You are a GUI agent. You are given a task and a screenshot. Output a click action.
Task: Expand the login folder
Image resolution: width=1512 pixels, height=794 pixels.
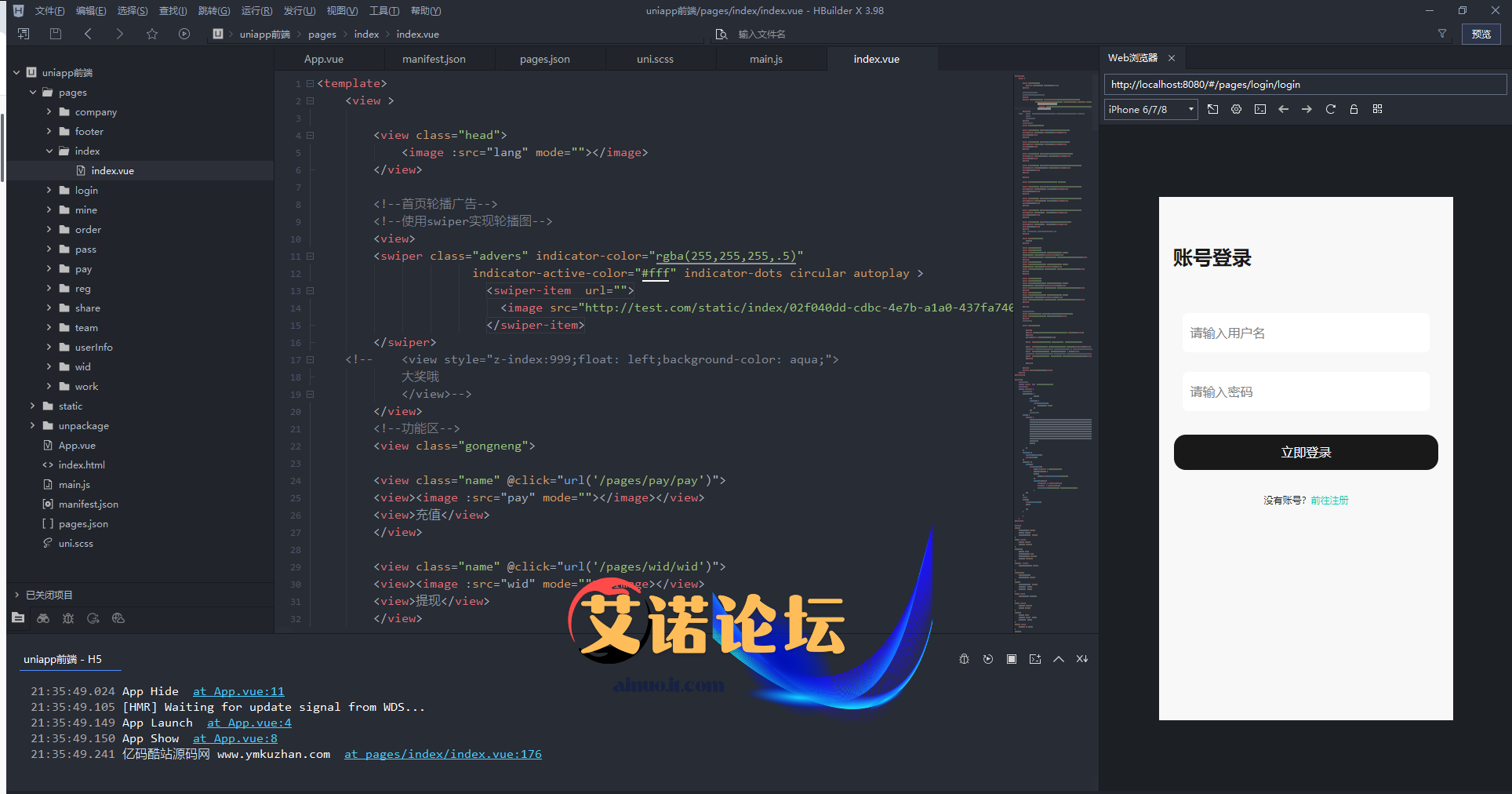click(49, 191)
